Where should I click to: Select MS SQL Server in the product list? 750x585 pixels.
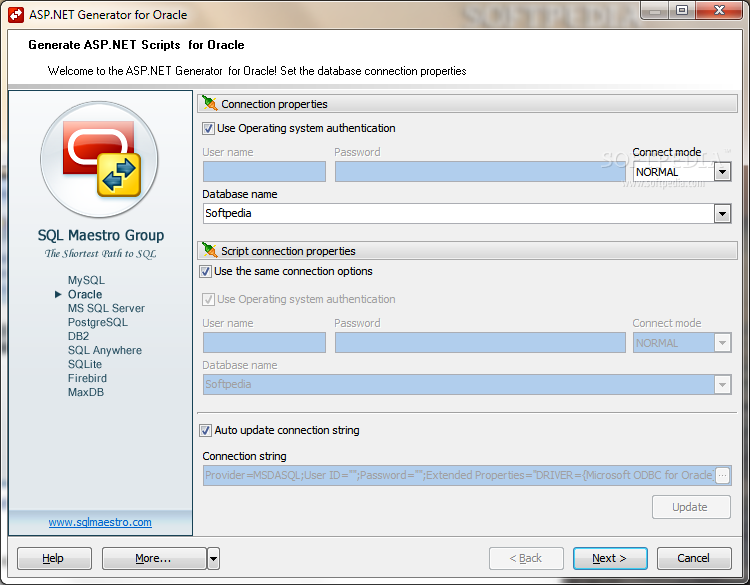click(x=106, y=308)
